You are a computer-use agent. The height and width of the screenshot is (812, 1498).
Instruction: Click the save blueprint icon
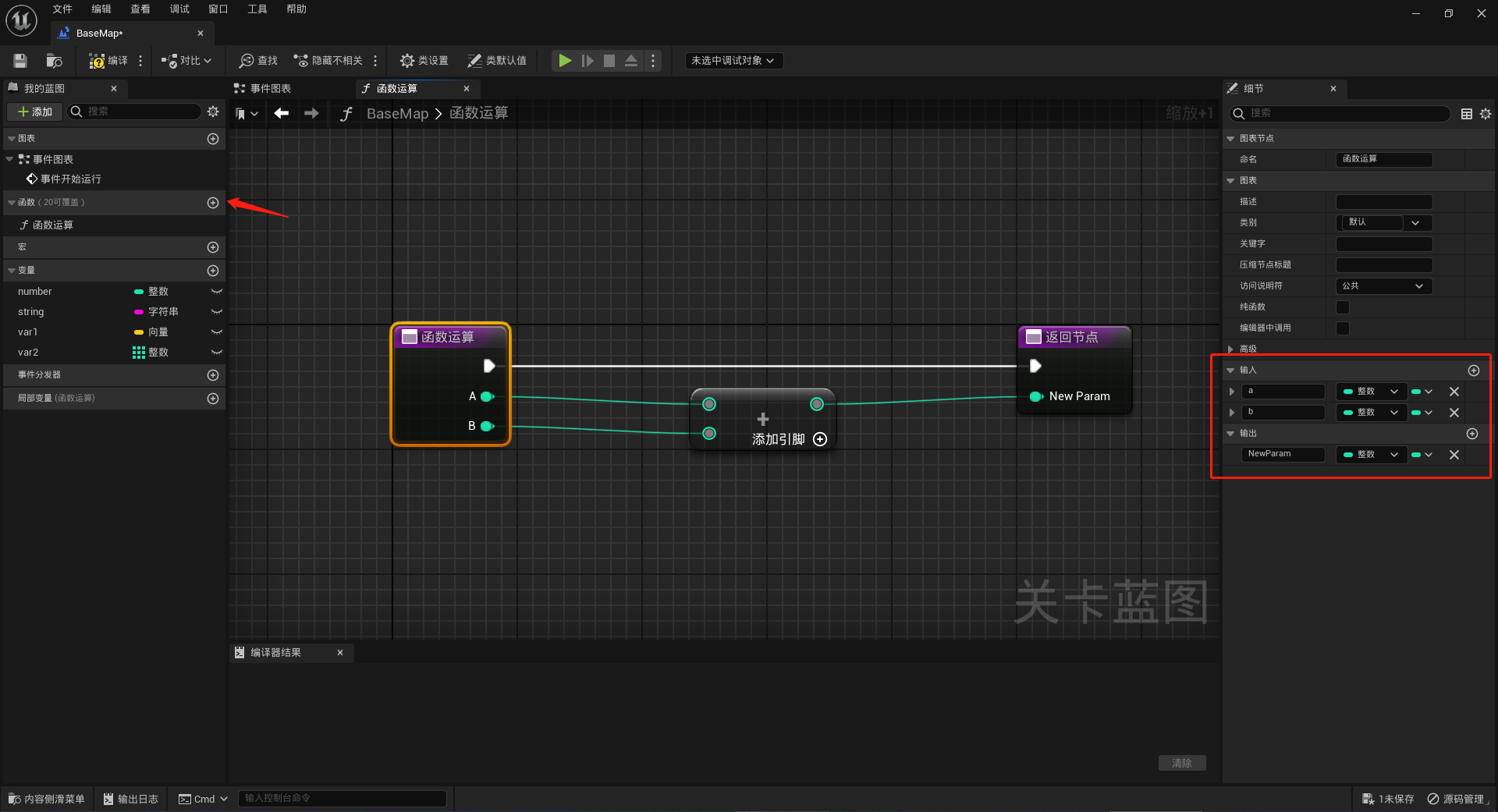[x=20, y=61]
